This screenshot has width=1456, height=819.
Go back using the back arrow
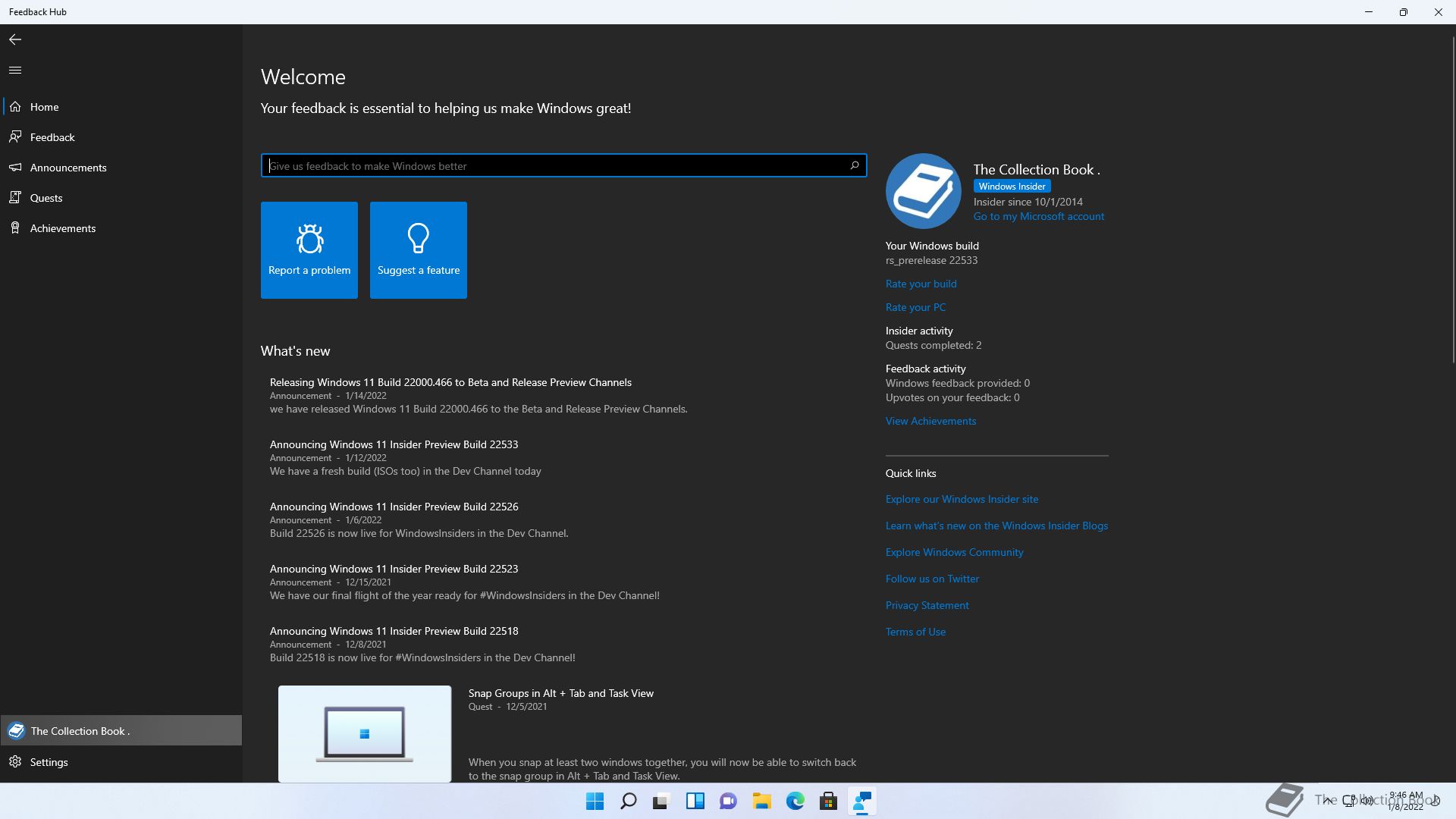pyautogui.click(x=15, y=39)
